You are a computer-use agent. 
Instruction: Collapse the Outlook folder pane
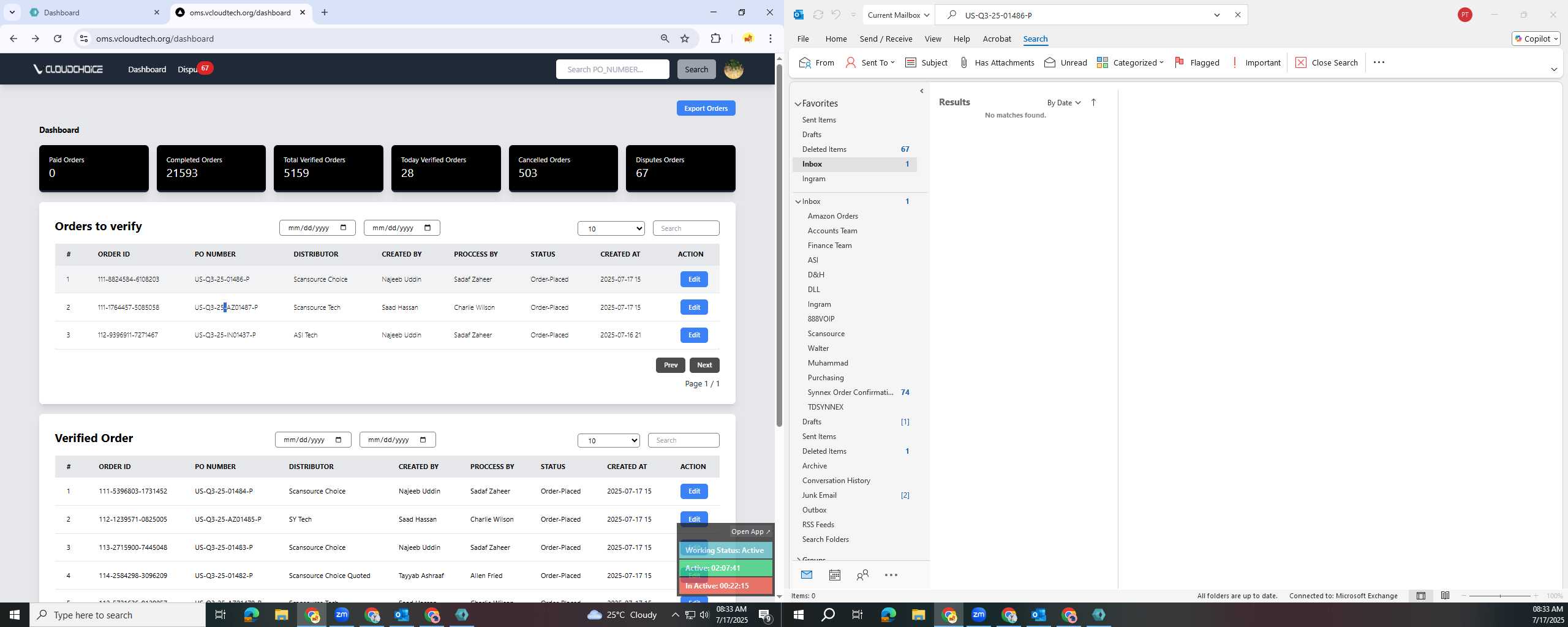922,91
